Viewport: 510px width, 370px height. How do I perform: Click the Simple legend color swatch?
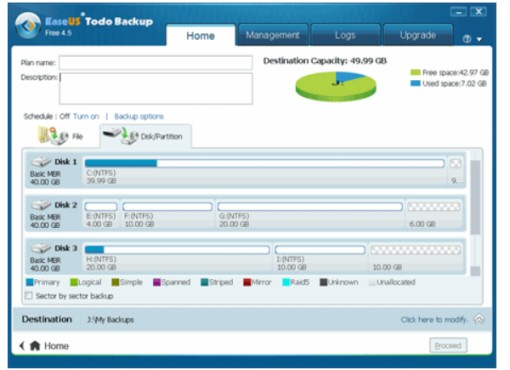coord(115,282)
